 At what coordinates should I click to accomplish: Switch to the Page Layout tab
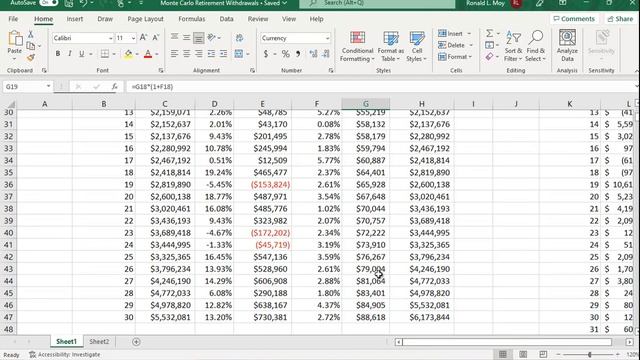145,19
